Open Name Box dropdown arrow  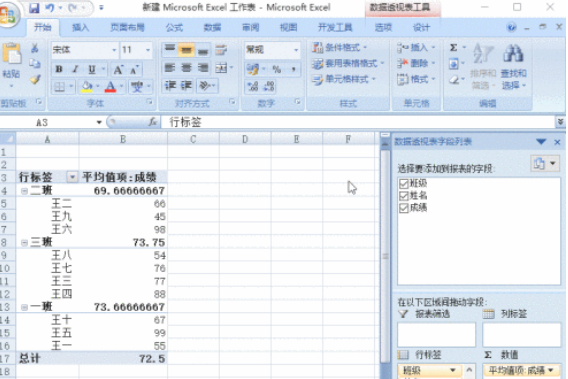pyautogui.click(x=99, y=122)
